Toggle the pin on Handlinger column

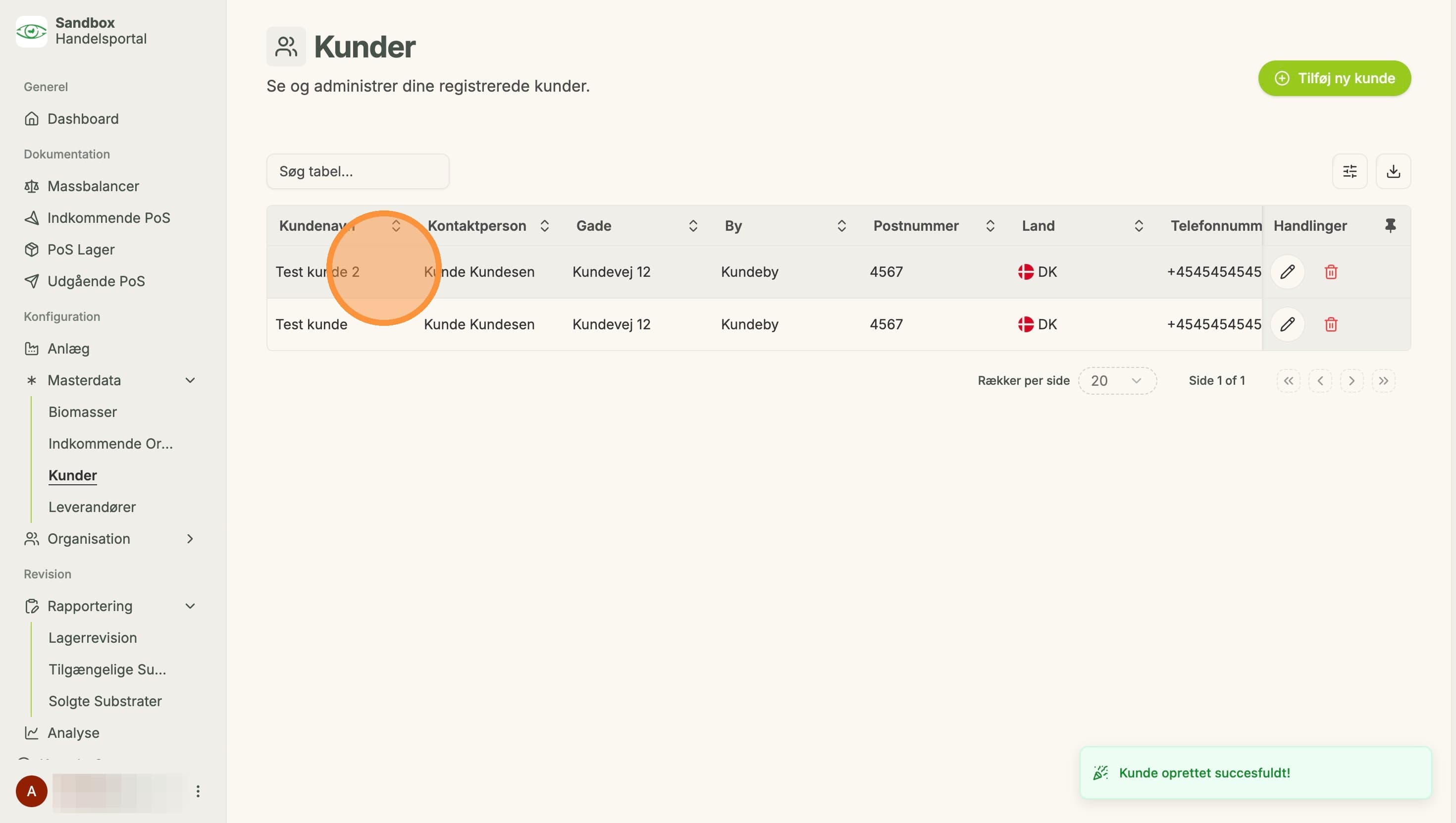1391,225
